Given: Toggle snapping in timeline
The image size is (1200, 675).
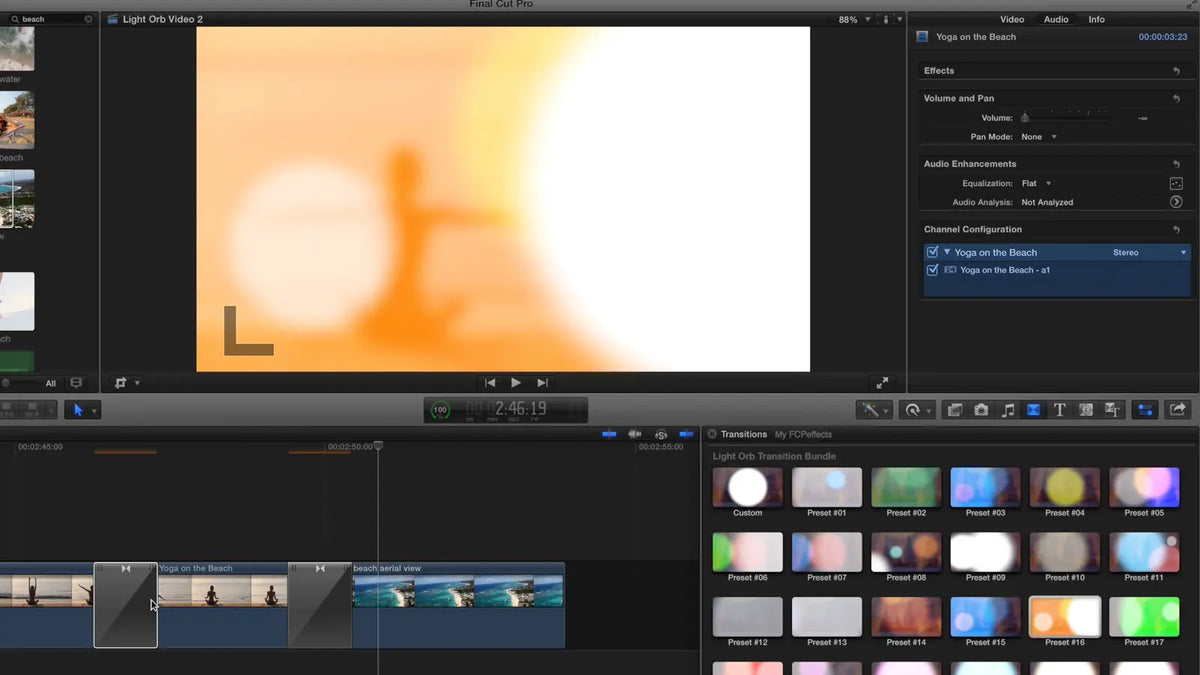Looking at the screenshot, I should tap(686, 434).
